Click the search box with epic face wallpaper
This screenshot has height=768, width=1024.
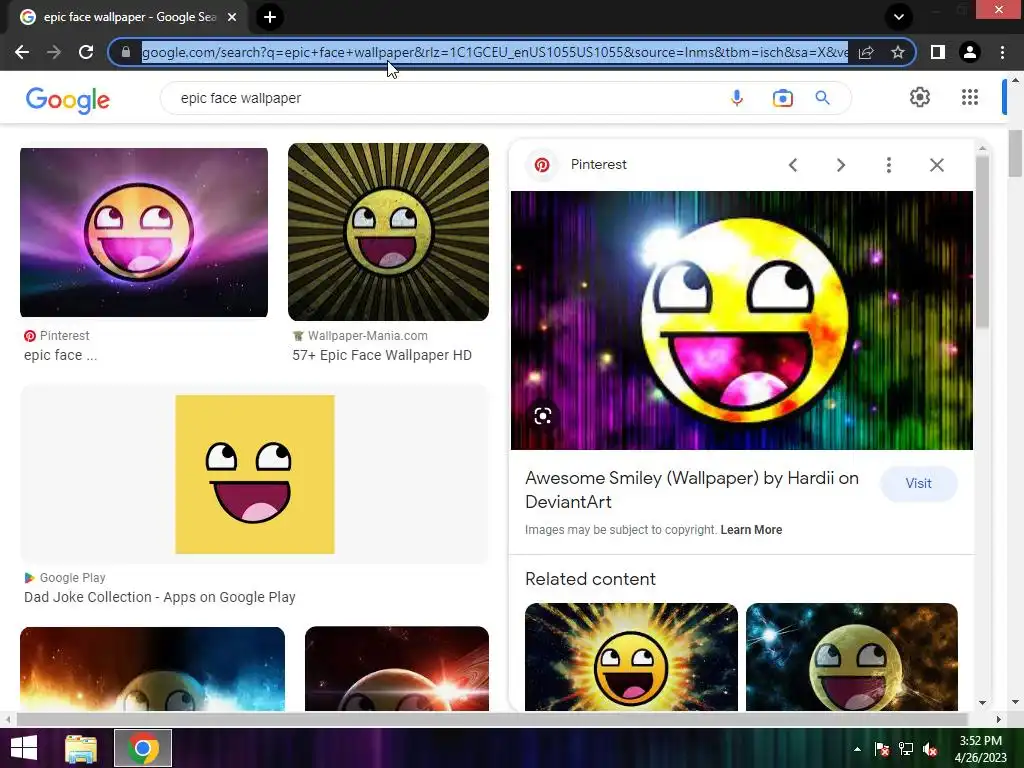[444, 98]
